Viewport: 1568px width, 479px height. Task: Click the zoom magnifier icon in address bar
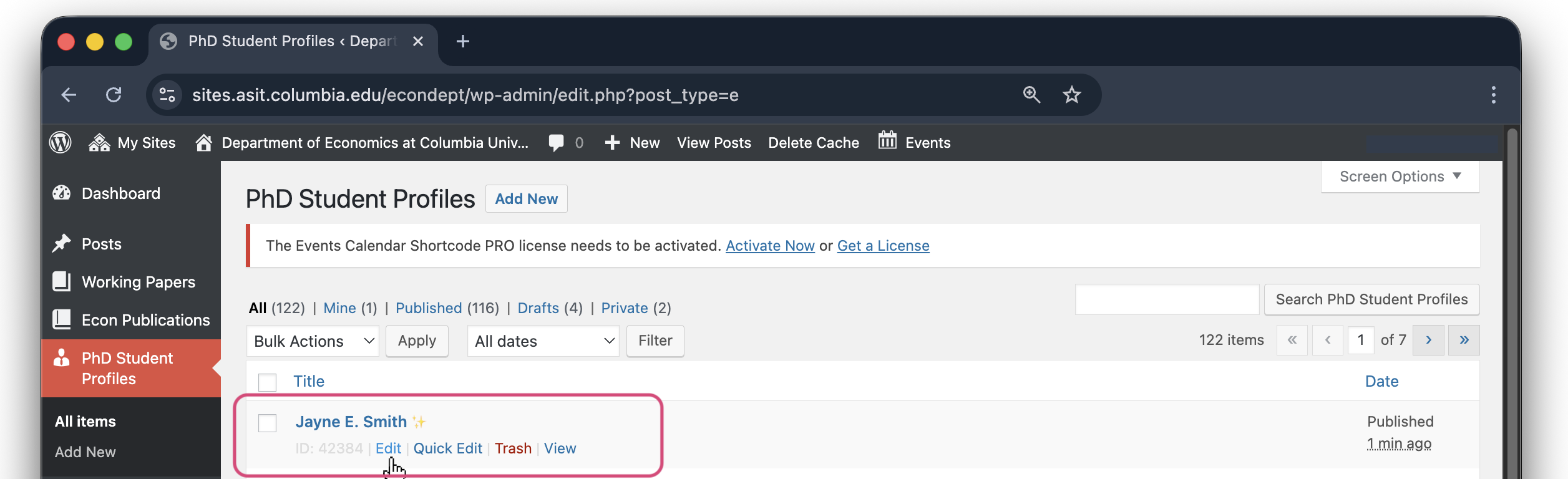click(1031, 95)
